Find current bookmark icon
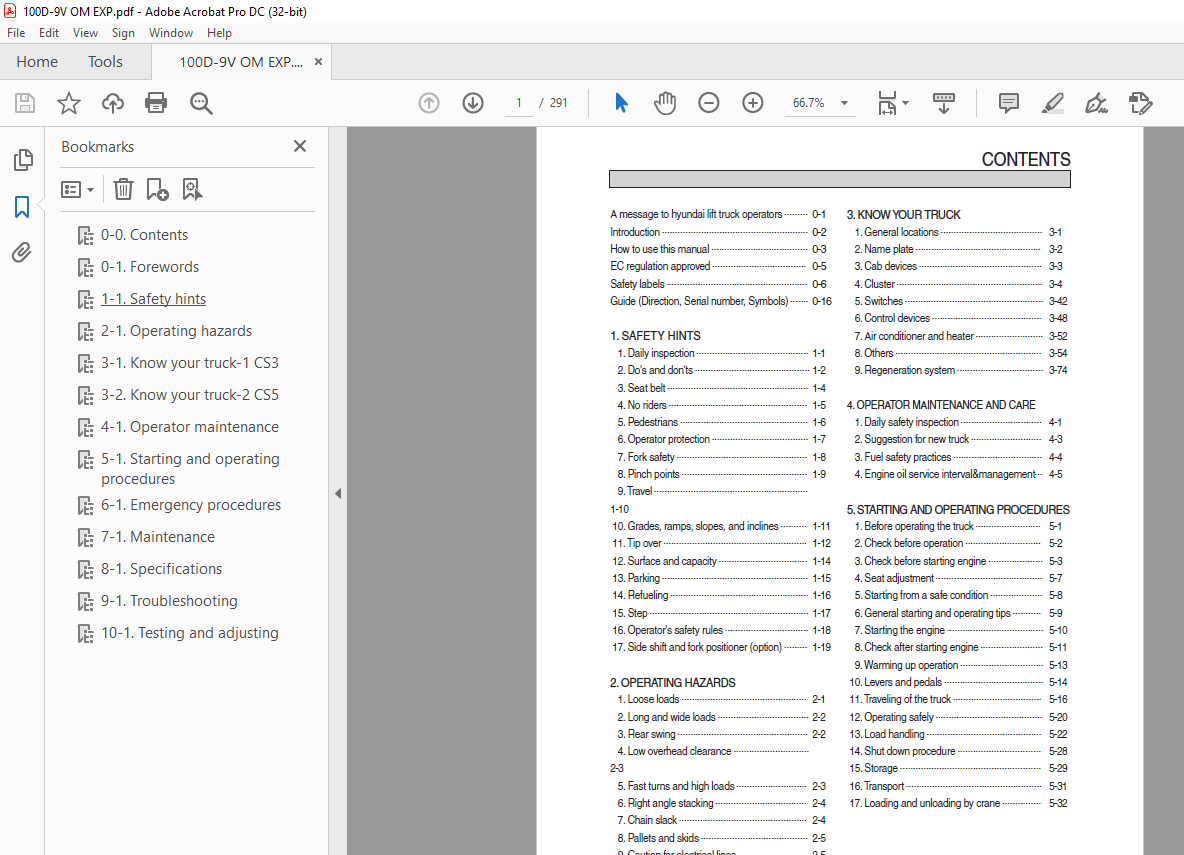 click(x=192, y=189)
